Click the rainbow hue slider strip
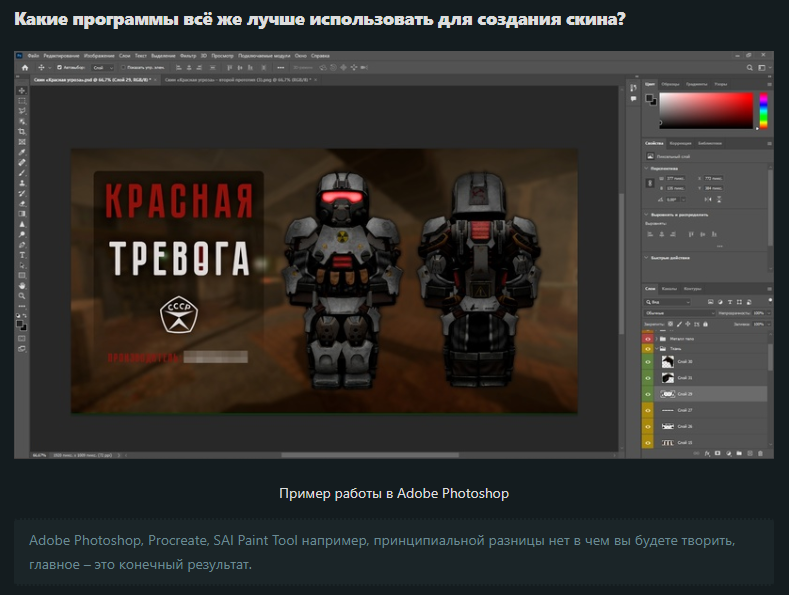This screenshot has width=789, height=595. point(763,111)
